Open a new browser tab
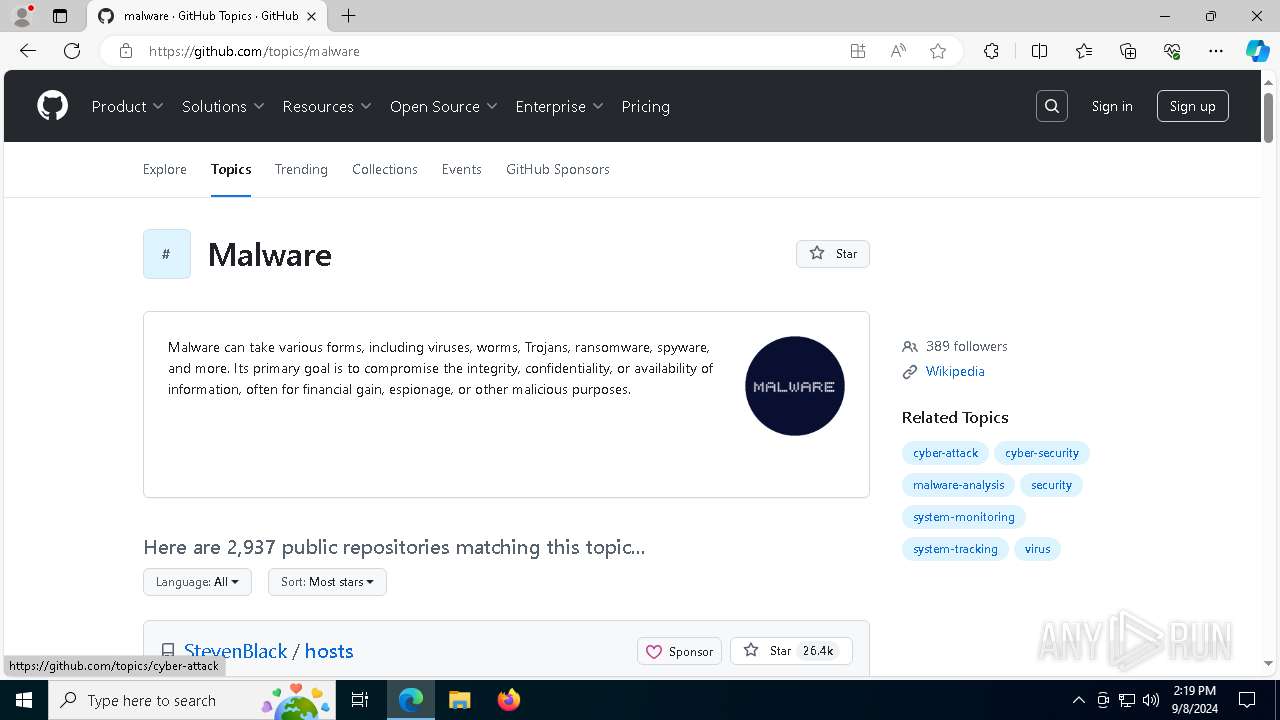1280x720 pixels. click(348, 16)
